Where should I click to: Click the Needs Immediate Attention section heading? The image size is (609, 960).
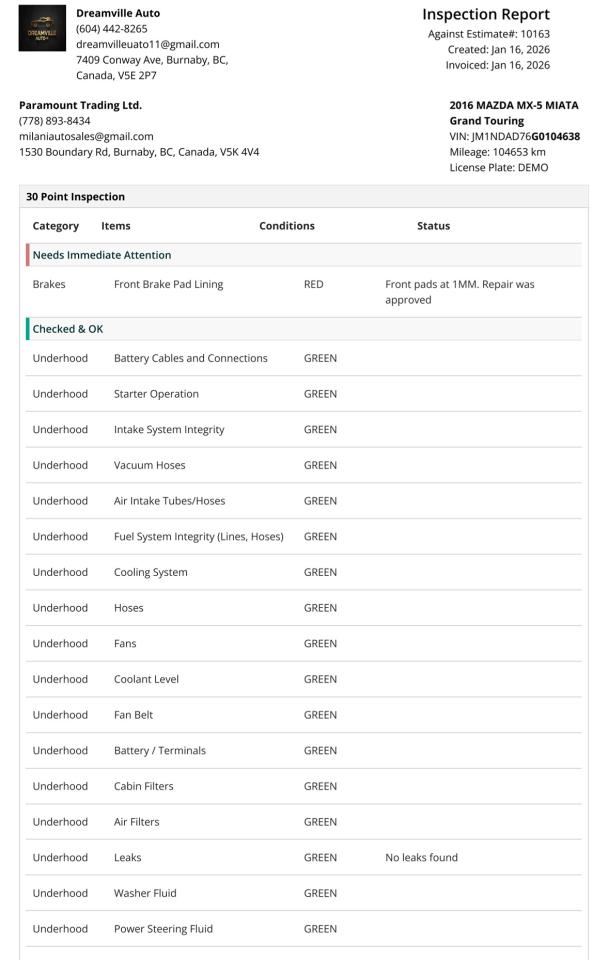101,255
